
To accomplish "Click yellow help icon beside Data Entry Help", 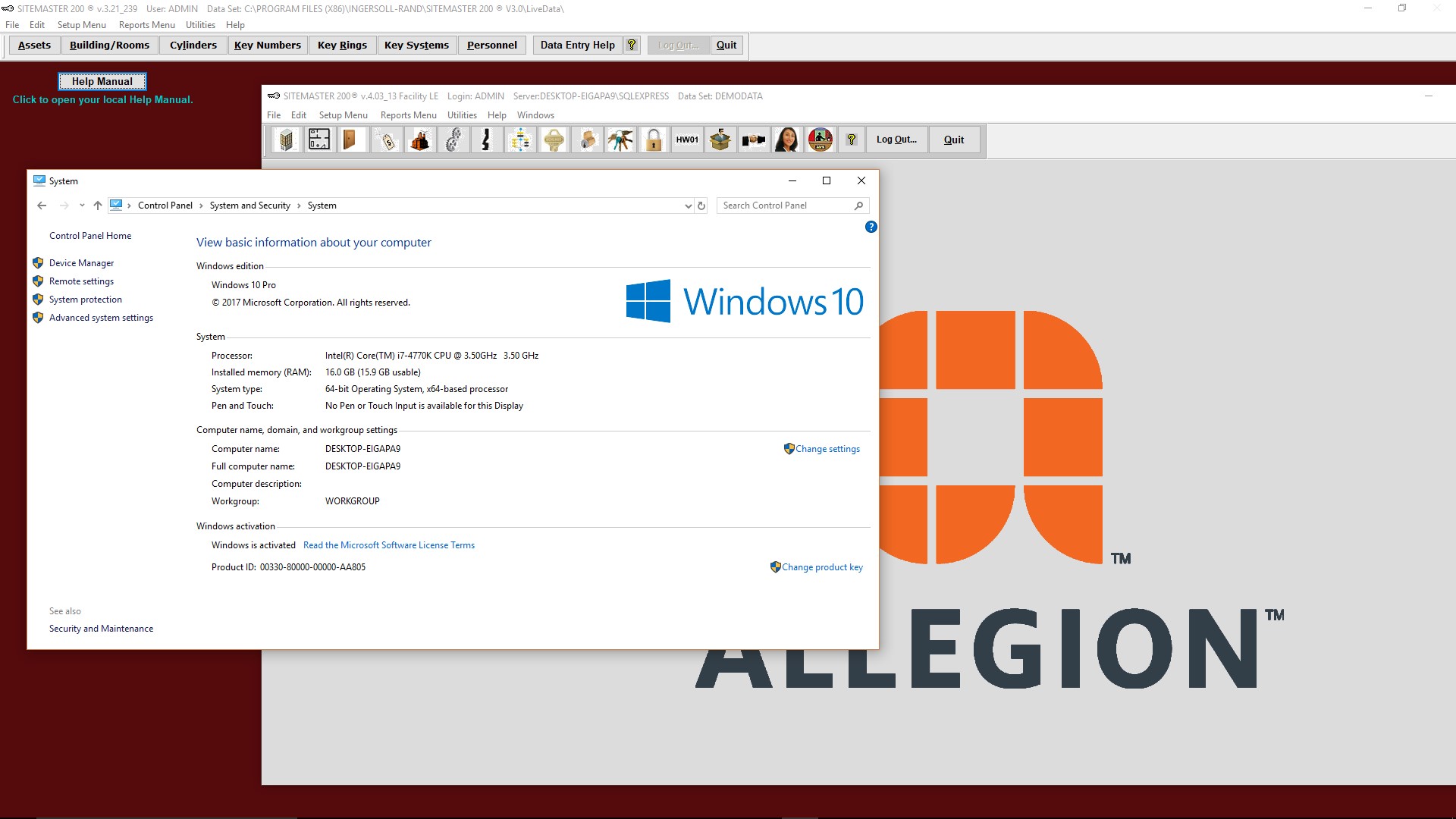I will coord(632,45).
